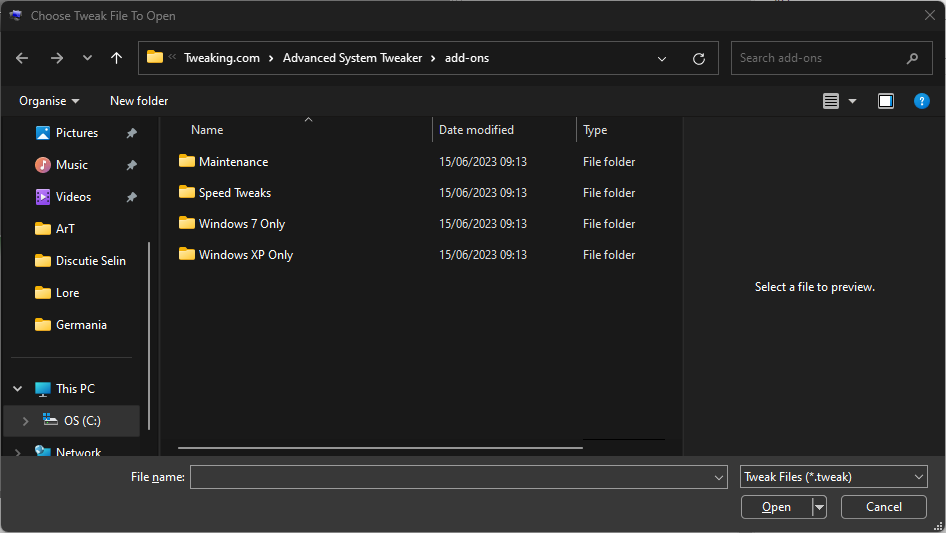Go up one folder level

pyautogui.click(x=116, y=58)
